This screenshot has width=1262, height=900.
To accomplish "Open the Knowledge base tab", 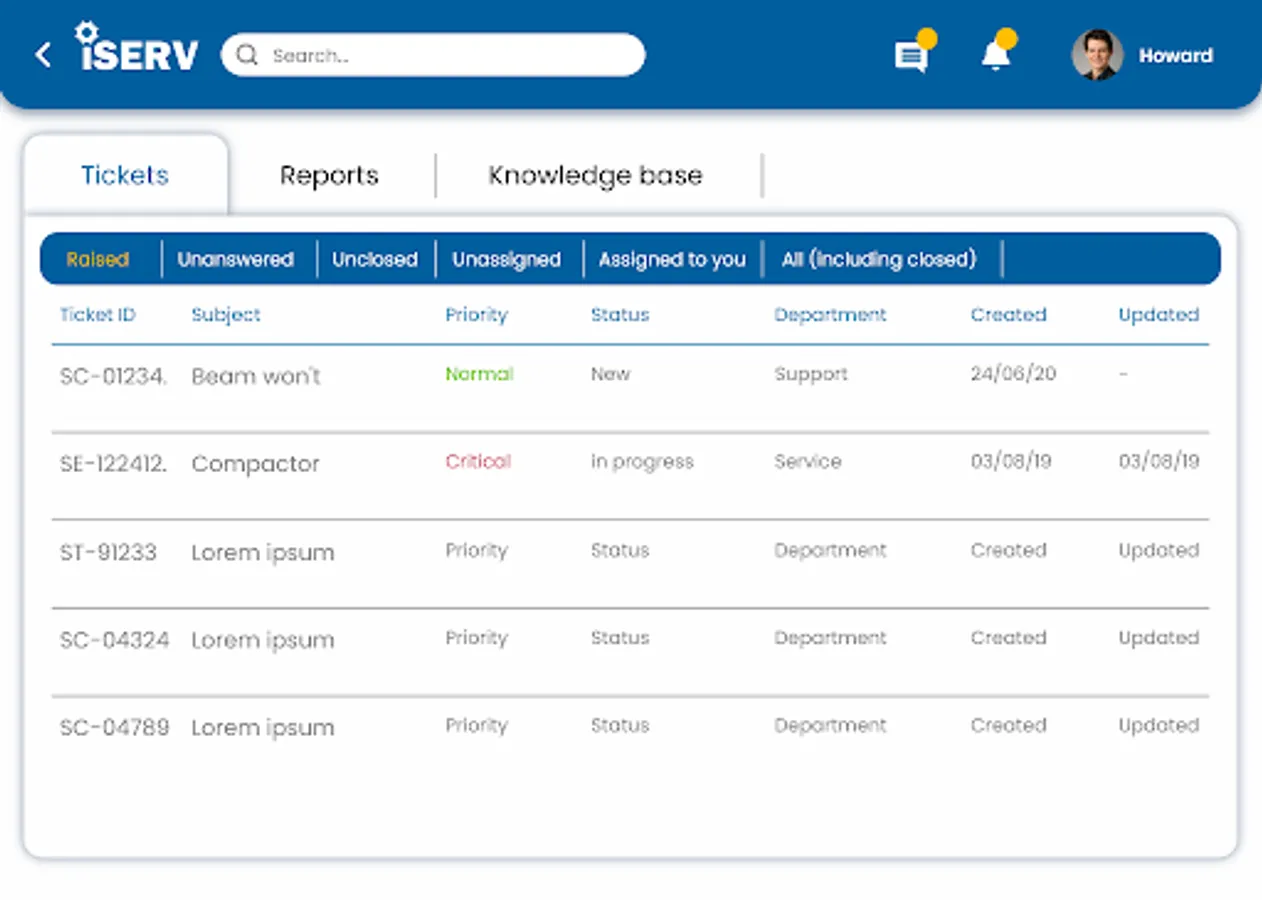I will click(595, 176).
